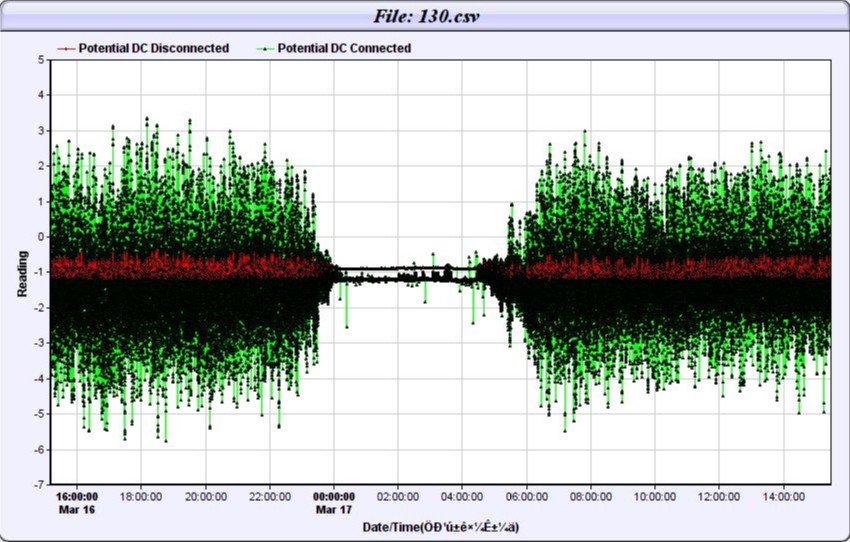The image size is (850, 542).
Task: Click the 18:00:00 x-axis tick label
Action: click(x=141, y=496)
